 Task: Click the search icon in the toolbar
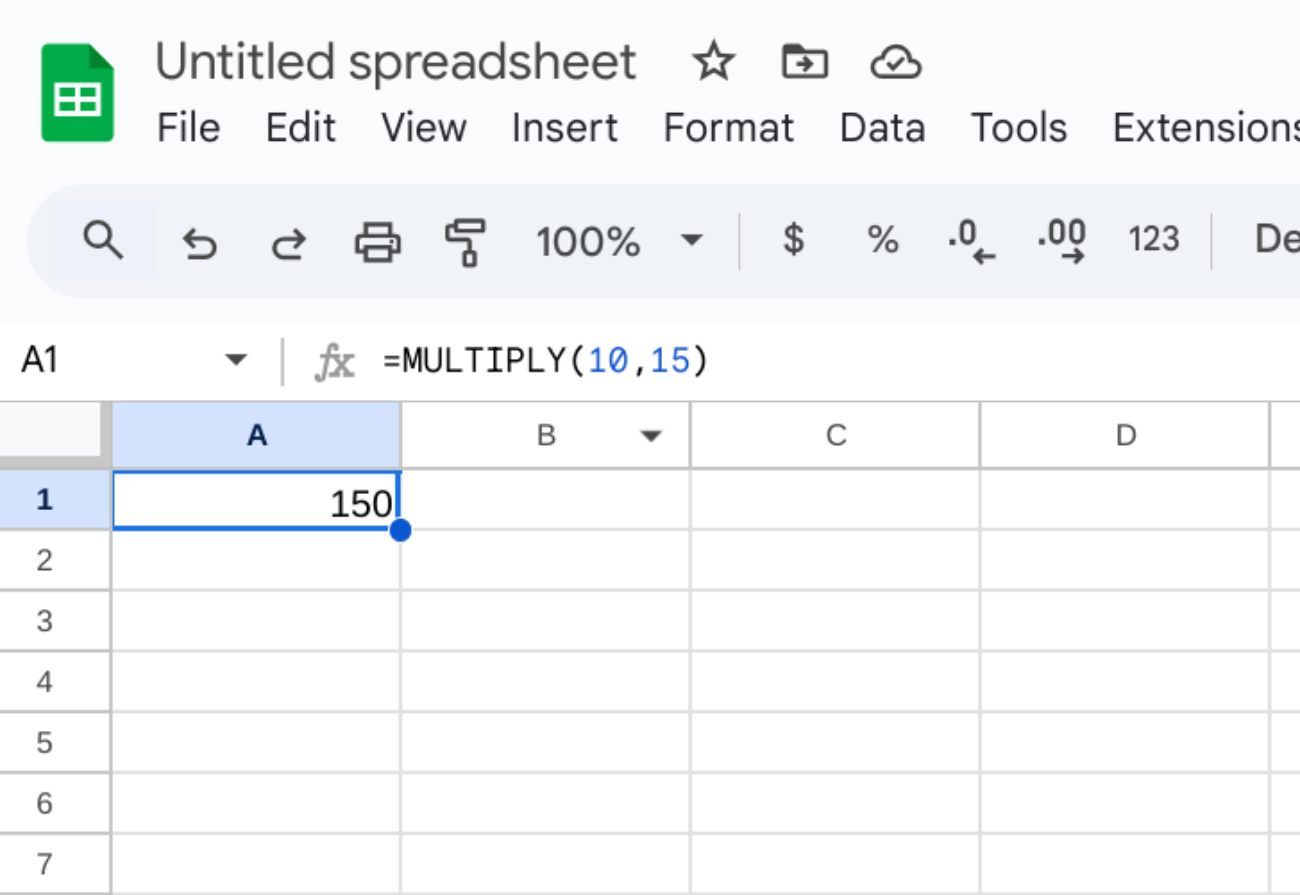(x=104, y=240)
